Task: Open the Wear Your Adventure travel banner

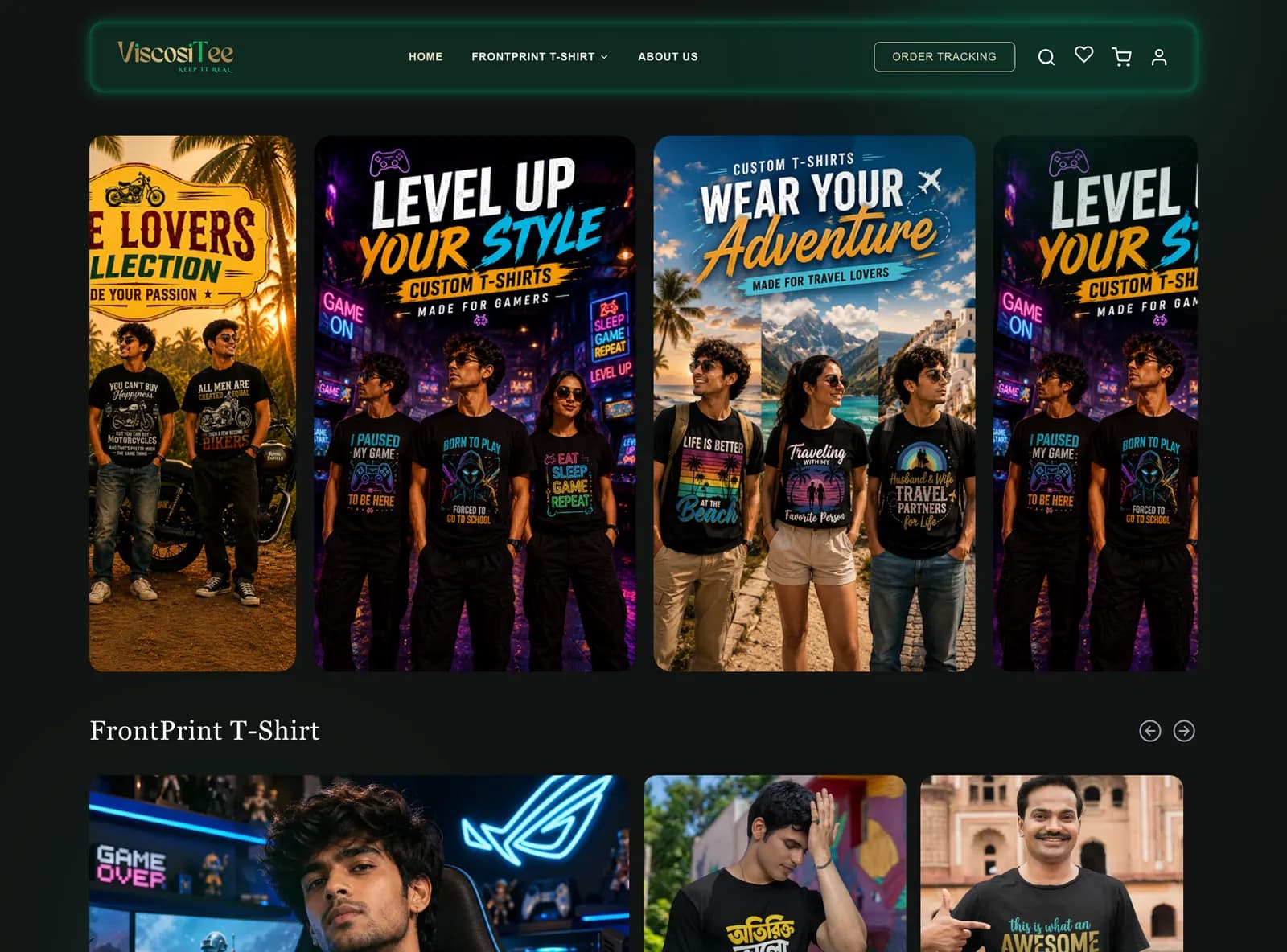Action: tap(814, 404)
